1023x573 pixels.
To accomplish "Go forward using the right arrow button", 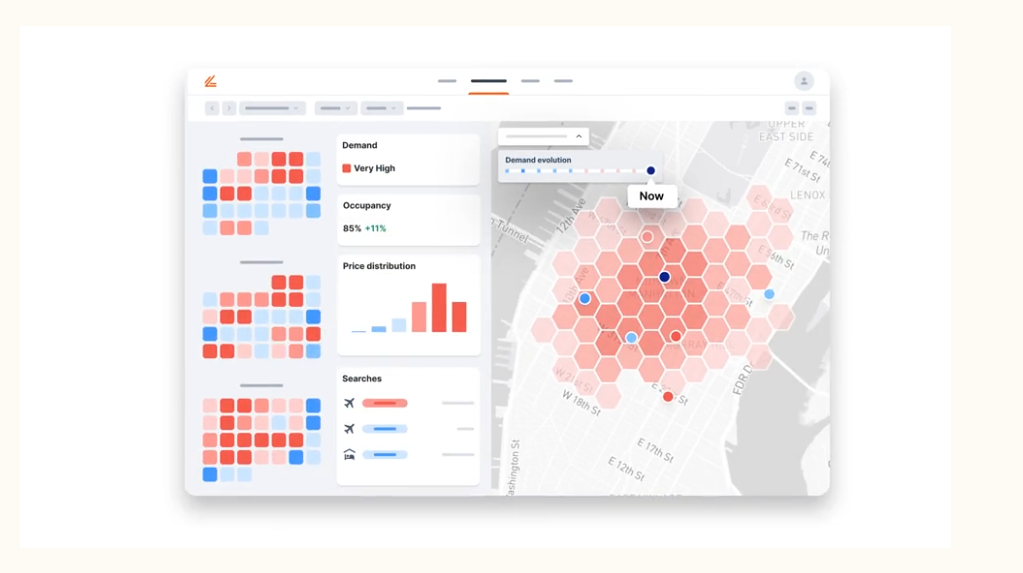I will [229, 108].
